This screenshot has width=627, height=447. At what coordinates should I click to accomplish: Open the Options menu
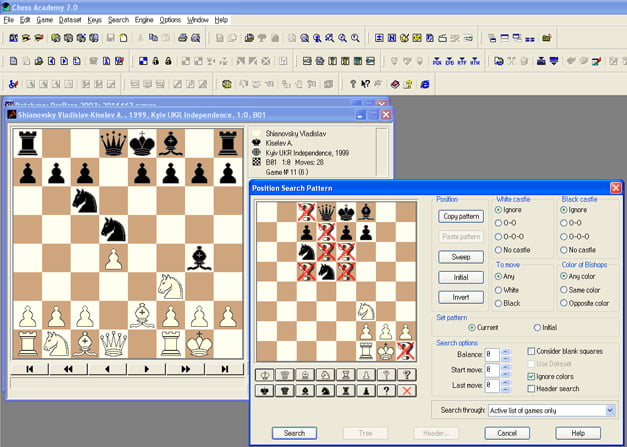(170, 20)
